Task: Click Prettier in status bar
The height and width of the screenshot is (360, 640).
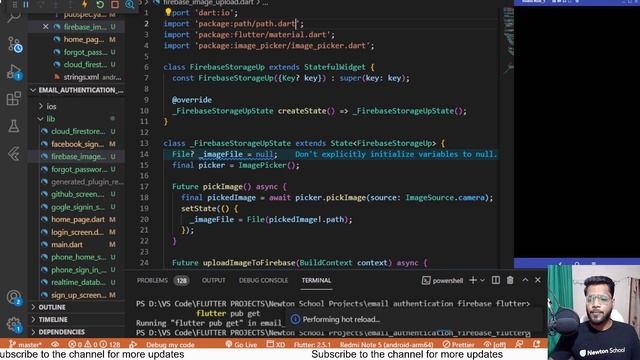Action: click(459, 344)
